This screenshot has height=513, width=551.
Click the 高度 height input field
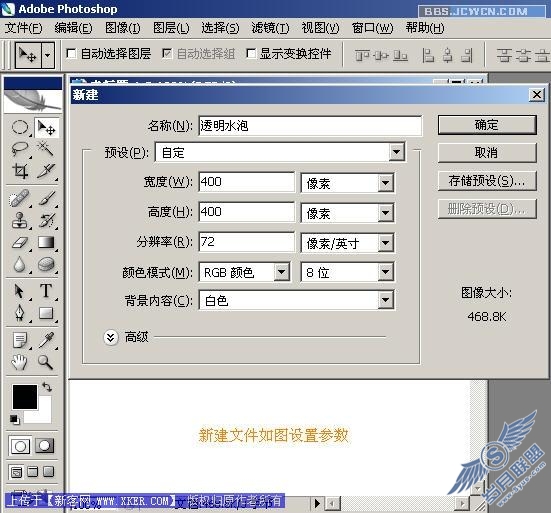[246, 212]
